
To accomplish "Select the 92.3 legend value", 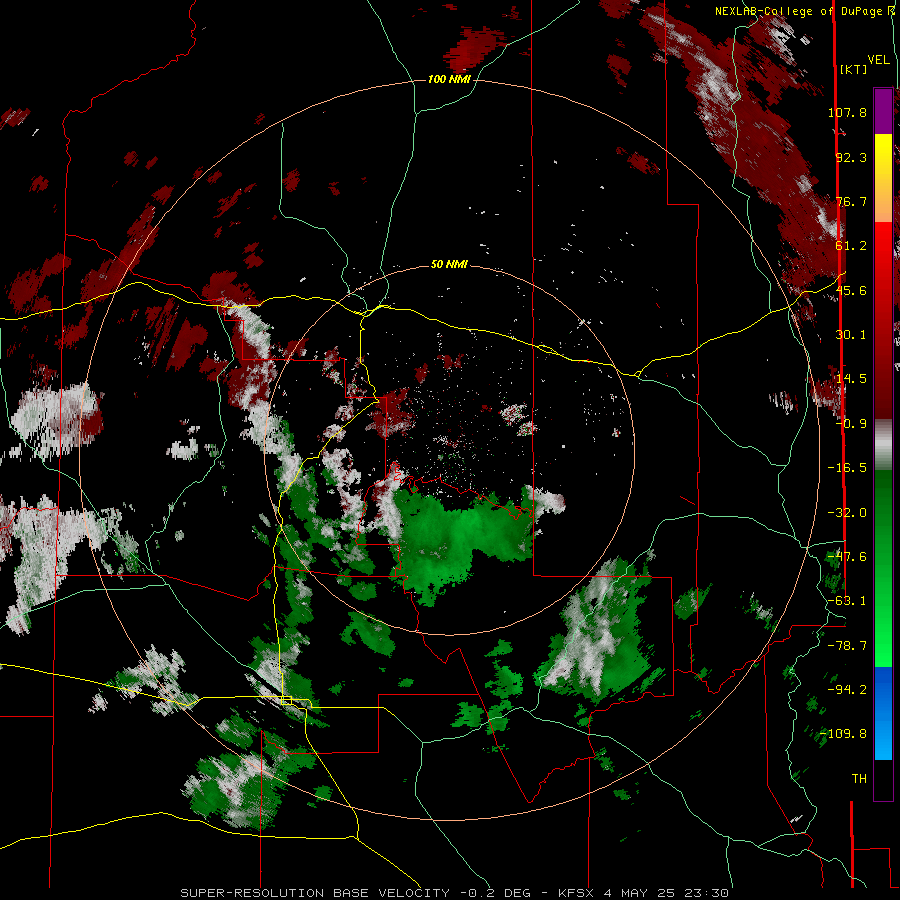I will point(851,157).
